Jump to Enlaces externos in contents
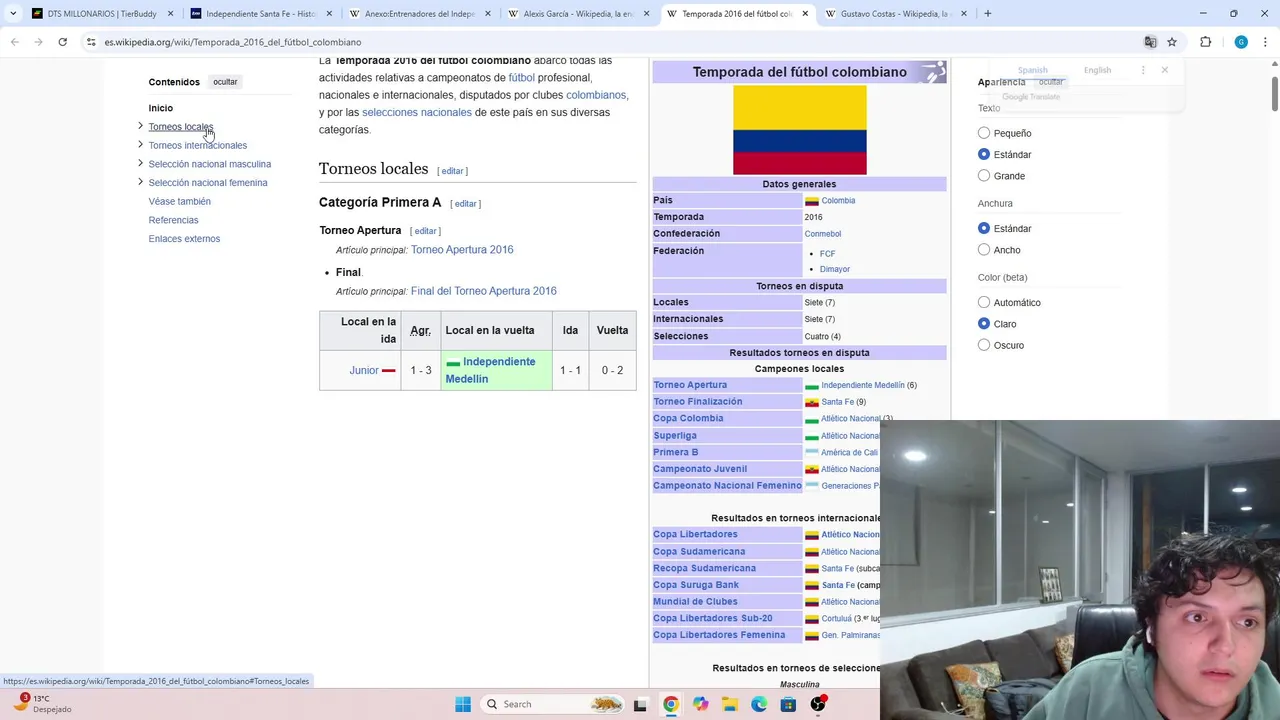Screen dimensions: 1280x720 [x=184, y=239]
